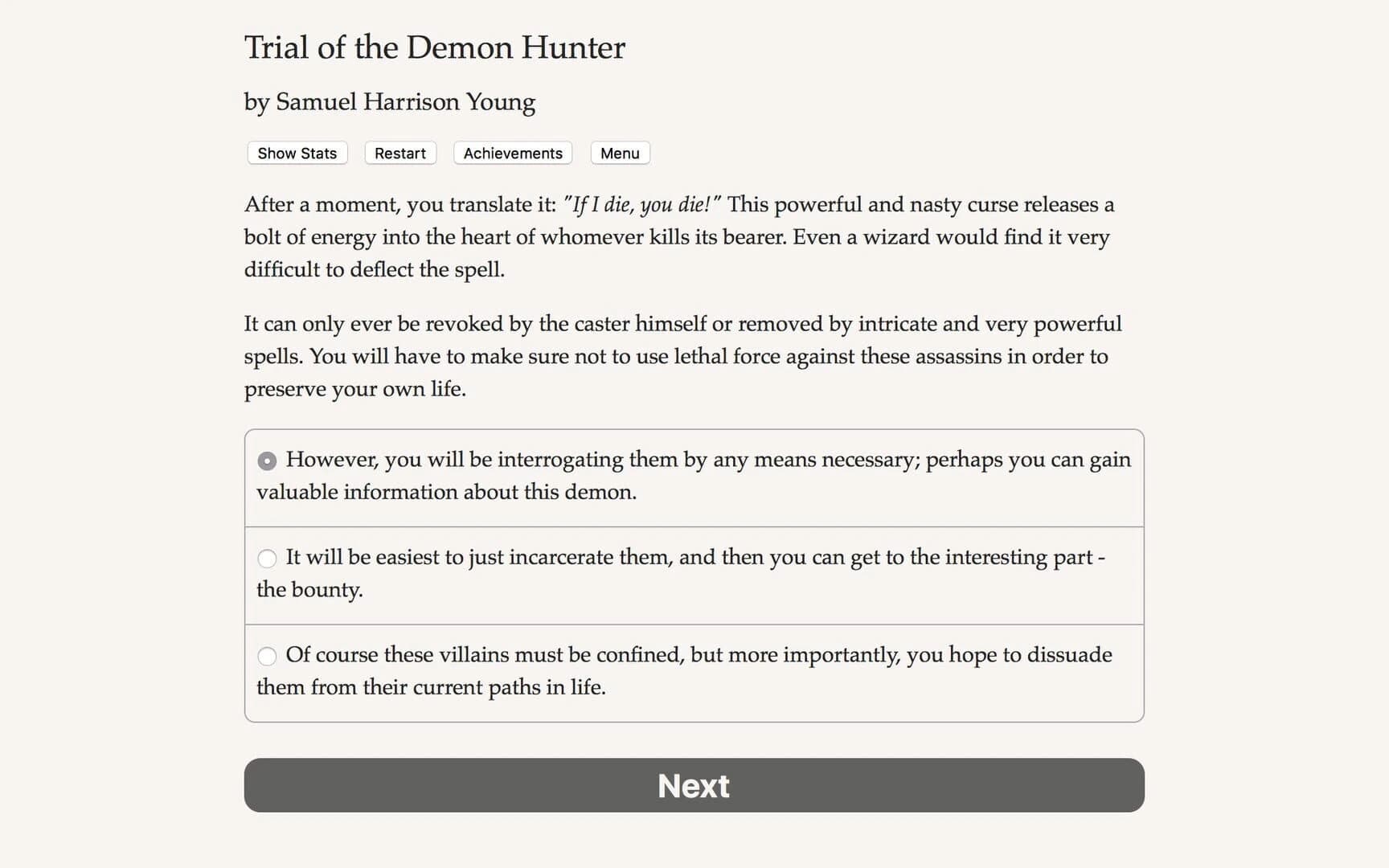Open the Show Stats screen
This screenshot has width=1389, height=868.
(296, 153)
